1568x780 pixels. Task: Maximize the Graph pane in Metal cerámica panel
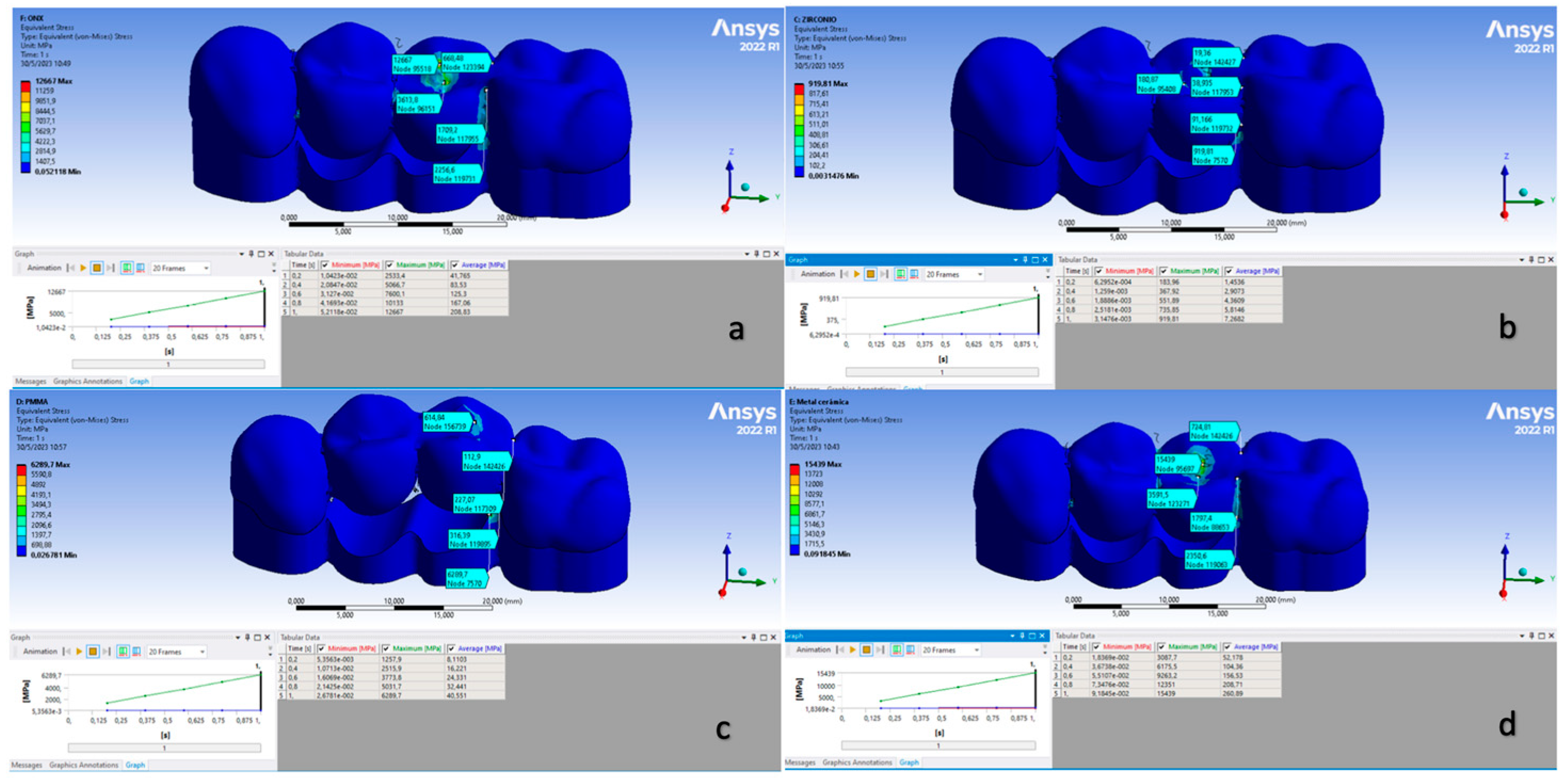click(x=1032, y=636)
